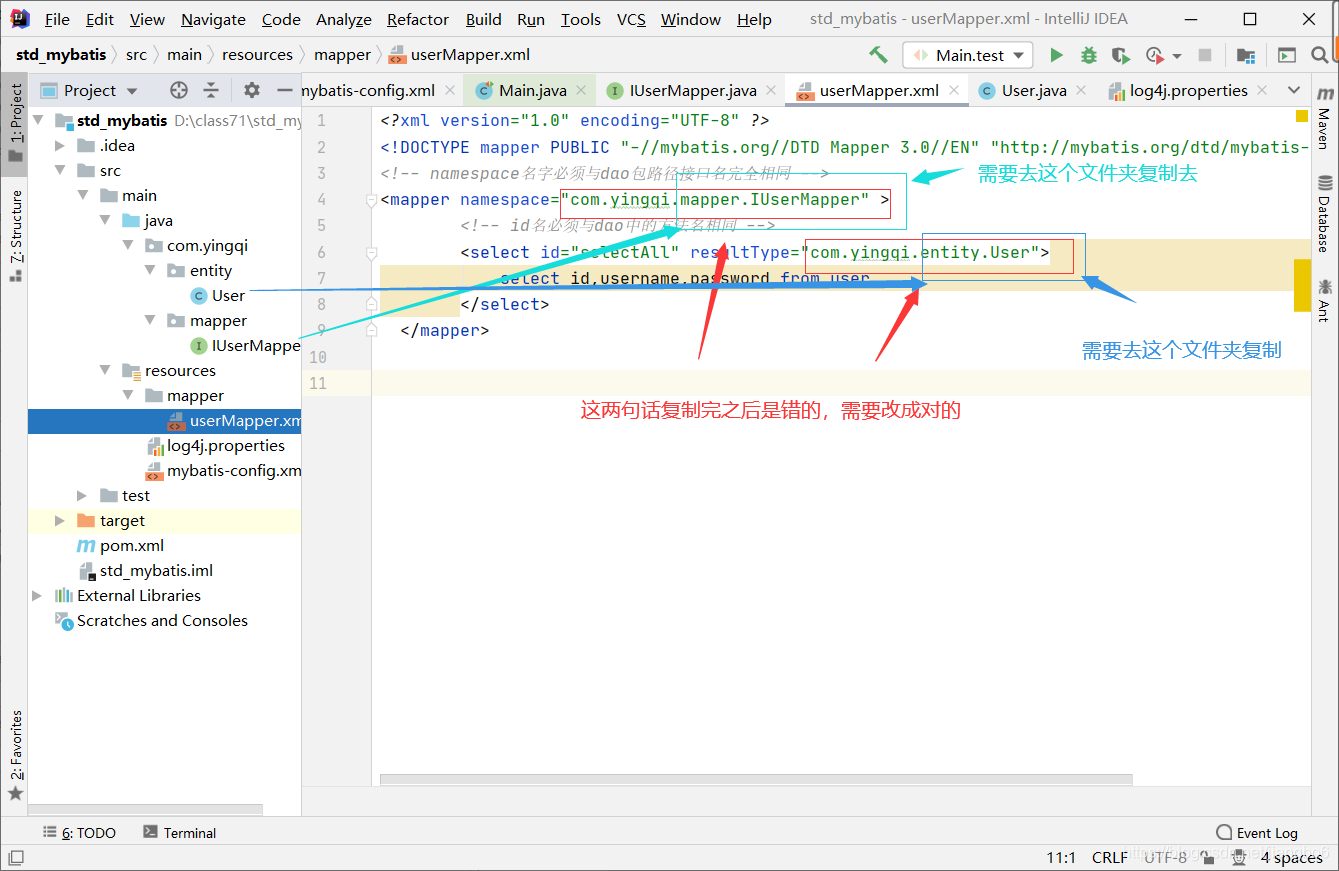Click the Project panel horizontal scrollbar
Screen dimensions: 1339x871
145,809
